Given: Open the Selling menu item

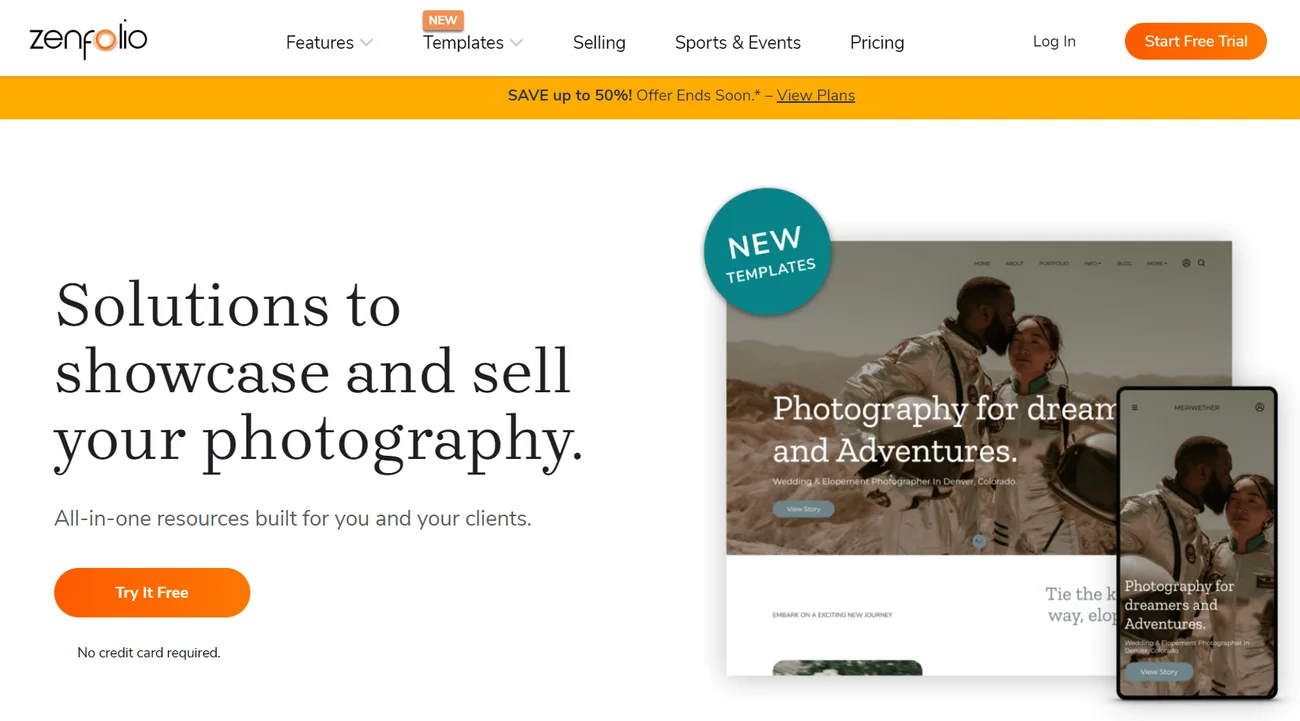Looking at the screenshot, I should click(599, 43).
